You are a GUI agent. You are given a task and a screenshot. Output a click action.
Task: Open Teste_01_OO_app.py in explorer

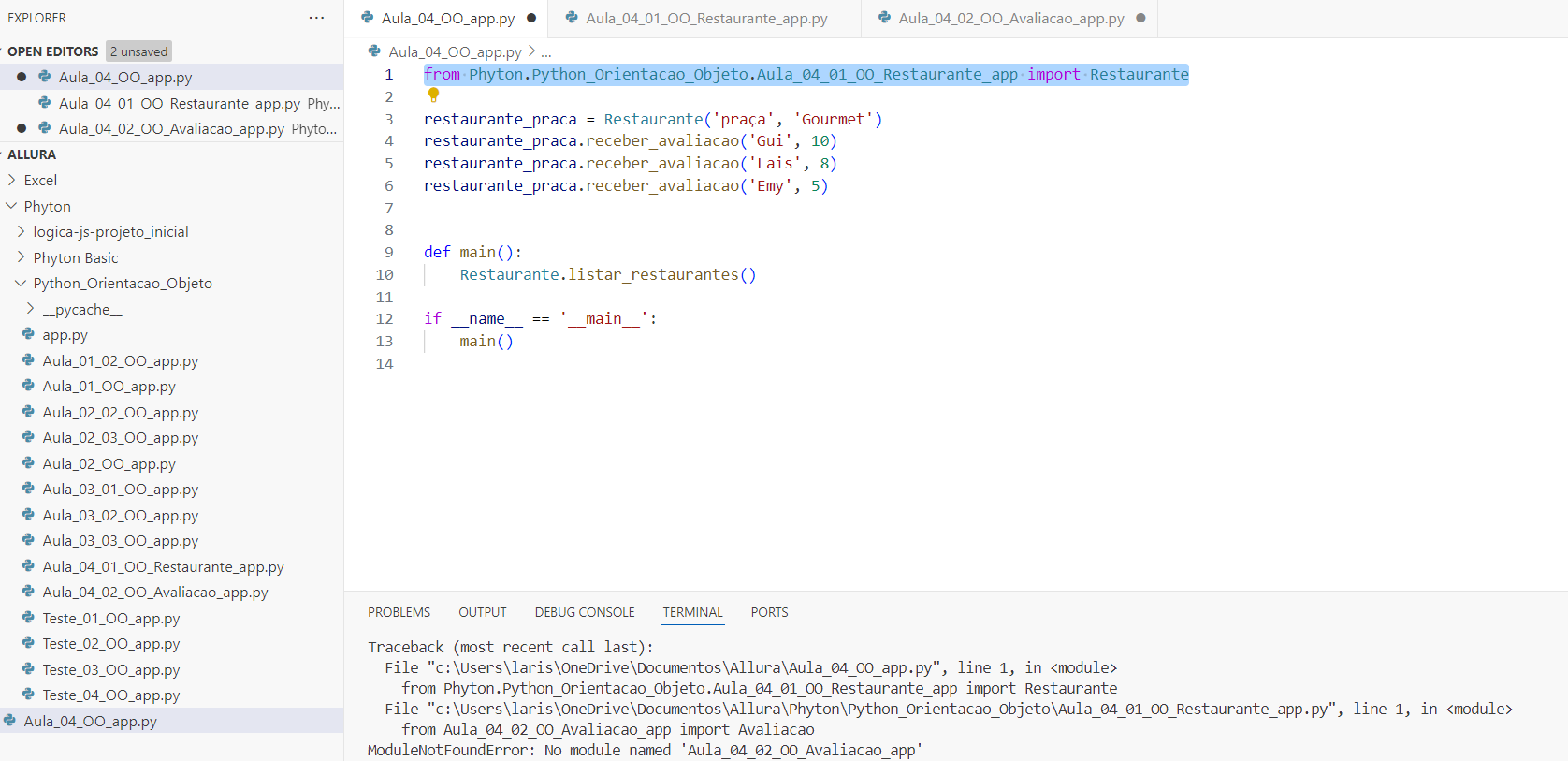click(111, 618)
